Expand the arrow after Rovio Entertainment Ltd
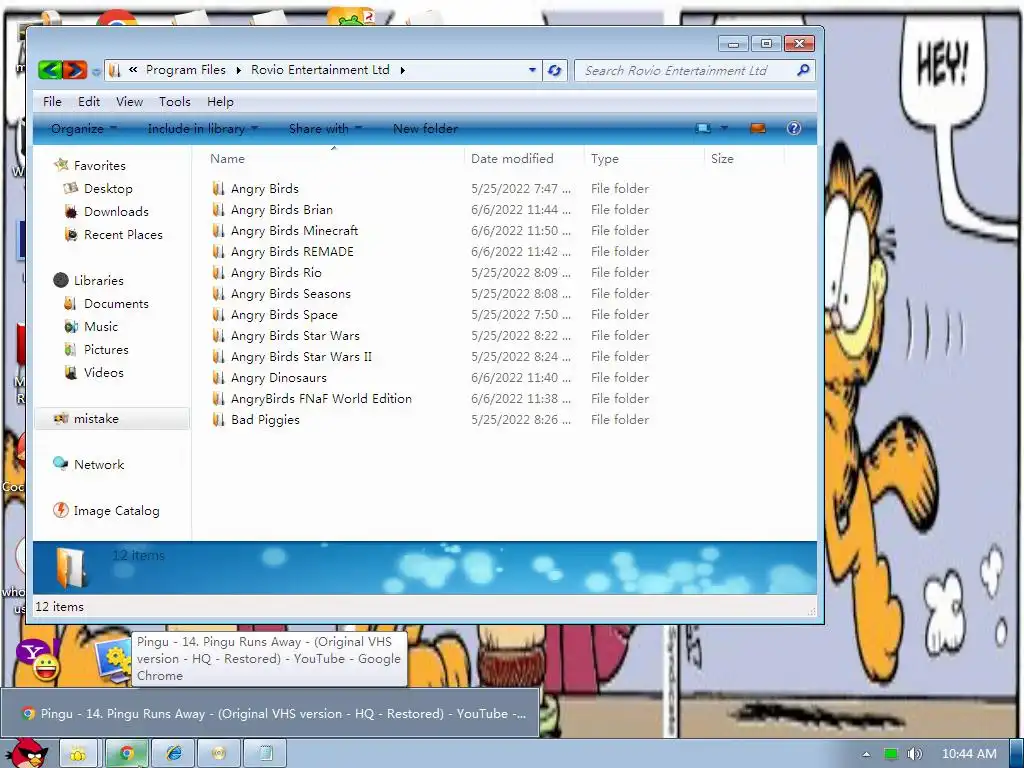1024x768 pixels. pos(402,70)
